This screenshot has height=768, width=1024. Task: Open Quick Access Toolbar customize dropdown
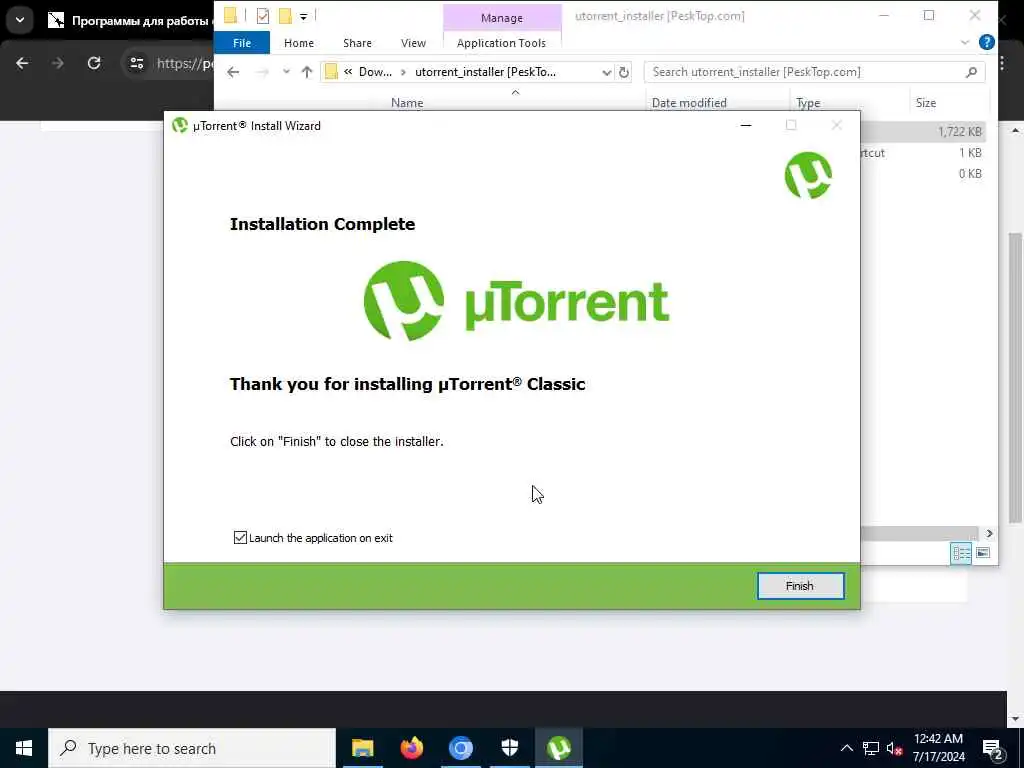(304, 16)
